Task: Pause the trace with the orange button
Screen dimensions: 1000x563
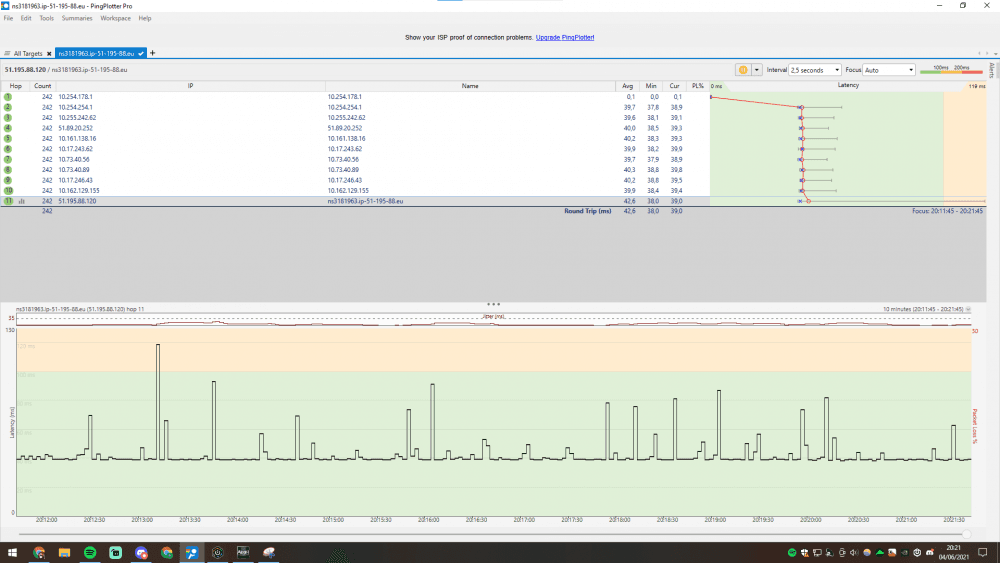Action: click(x=743, y=70)
